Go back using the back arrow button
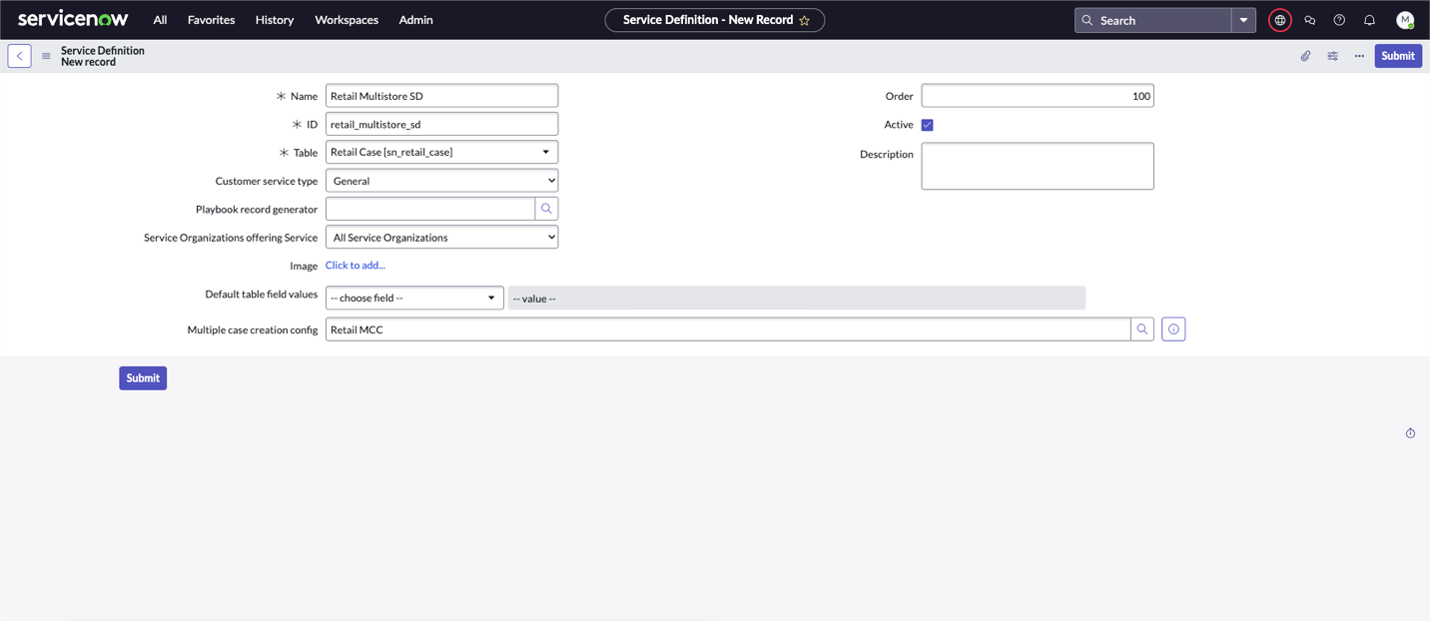This screenshot has width=1430, height=626. (19, 56)
